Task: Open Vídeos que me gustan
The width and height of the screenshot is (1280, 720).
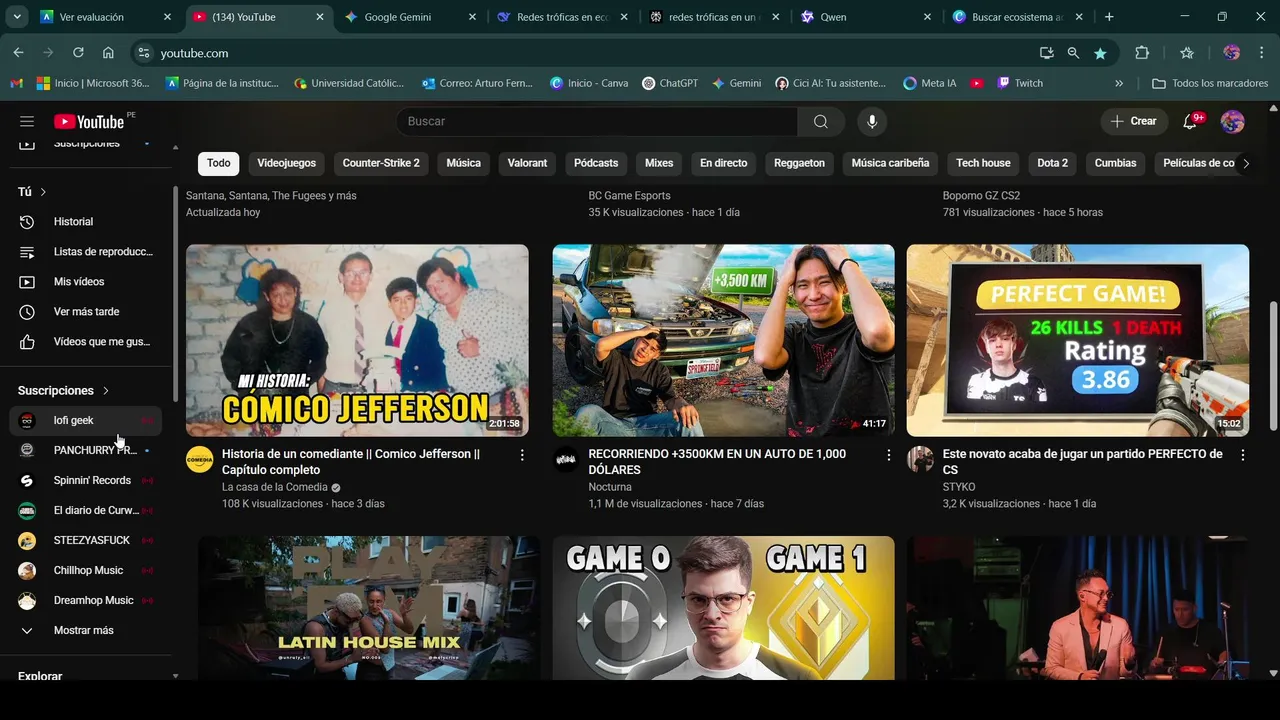Action: point(86,342)
